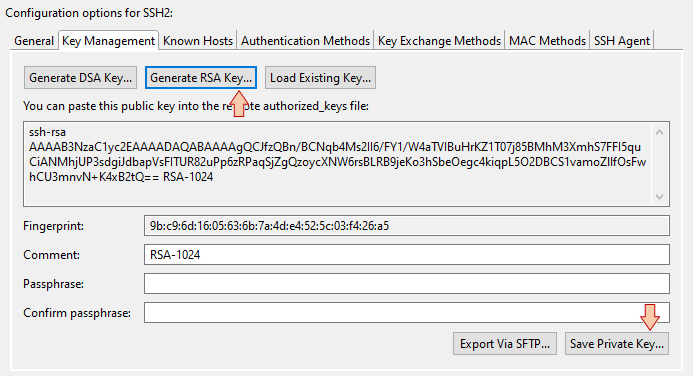The height and width of the screenshot is (376, 693).
Task: Click inside the ssh-rsa public key text area
Action: pos(338,164)
